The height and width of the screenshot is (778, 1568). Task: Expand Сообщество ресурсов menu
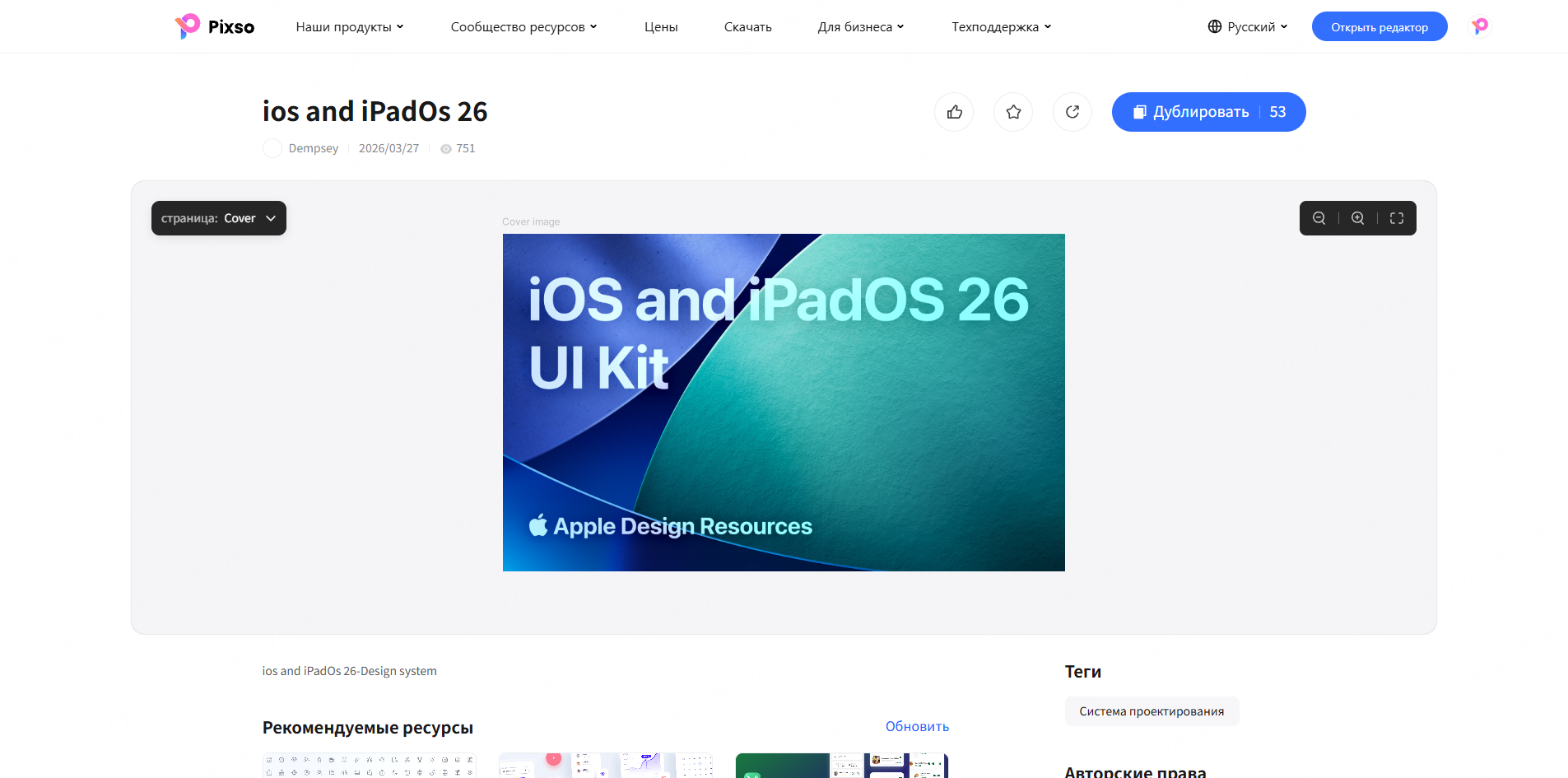point(523,27)
